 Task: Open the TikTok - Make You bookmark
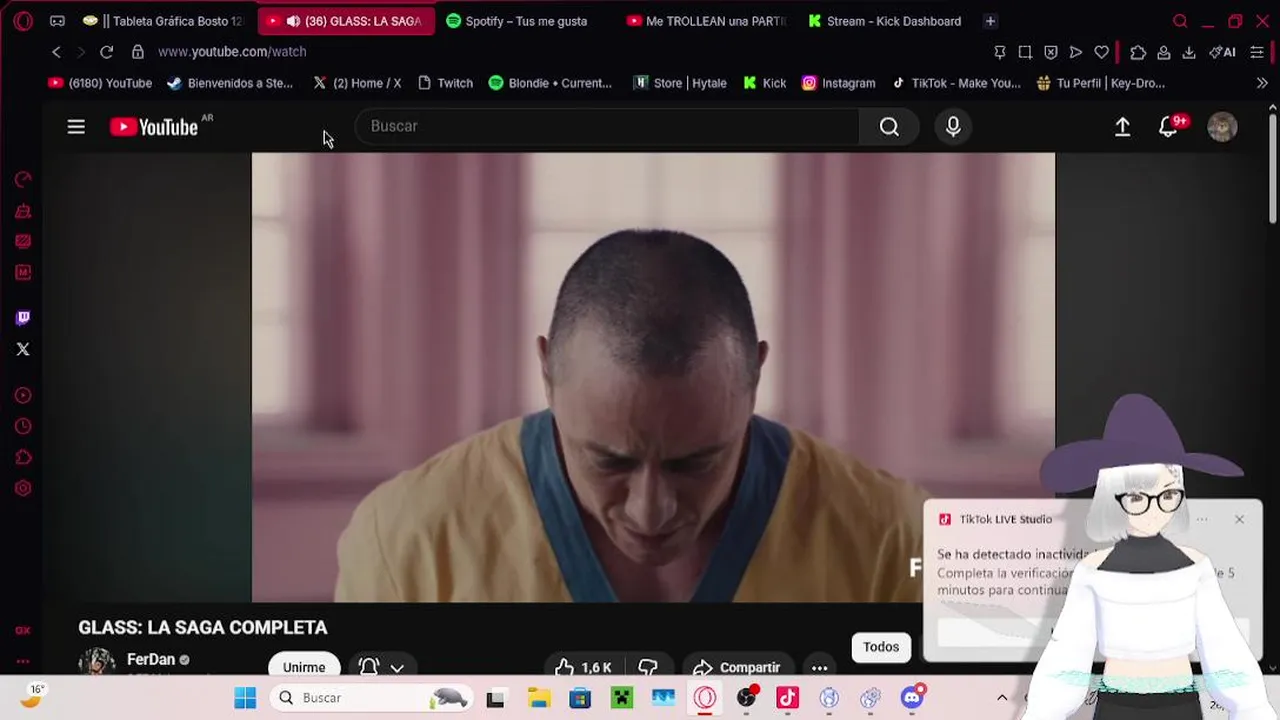(956, 83)
